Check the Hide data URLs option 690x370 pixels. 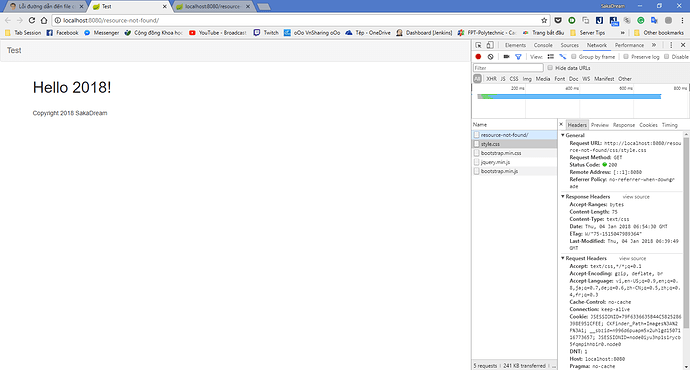tap(550, 68)
